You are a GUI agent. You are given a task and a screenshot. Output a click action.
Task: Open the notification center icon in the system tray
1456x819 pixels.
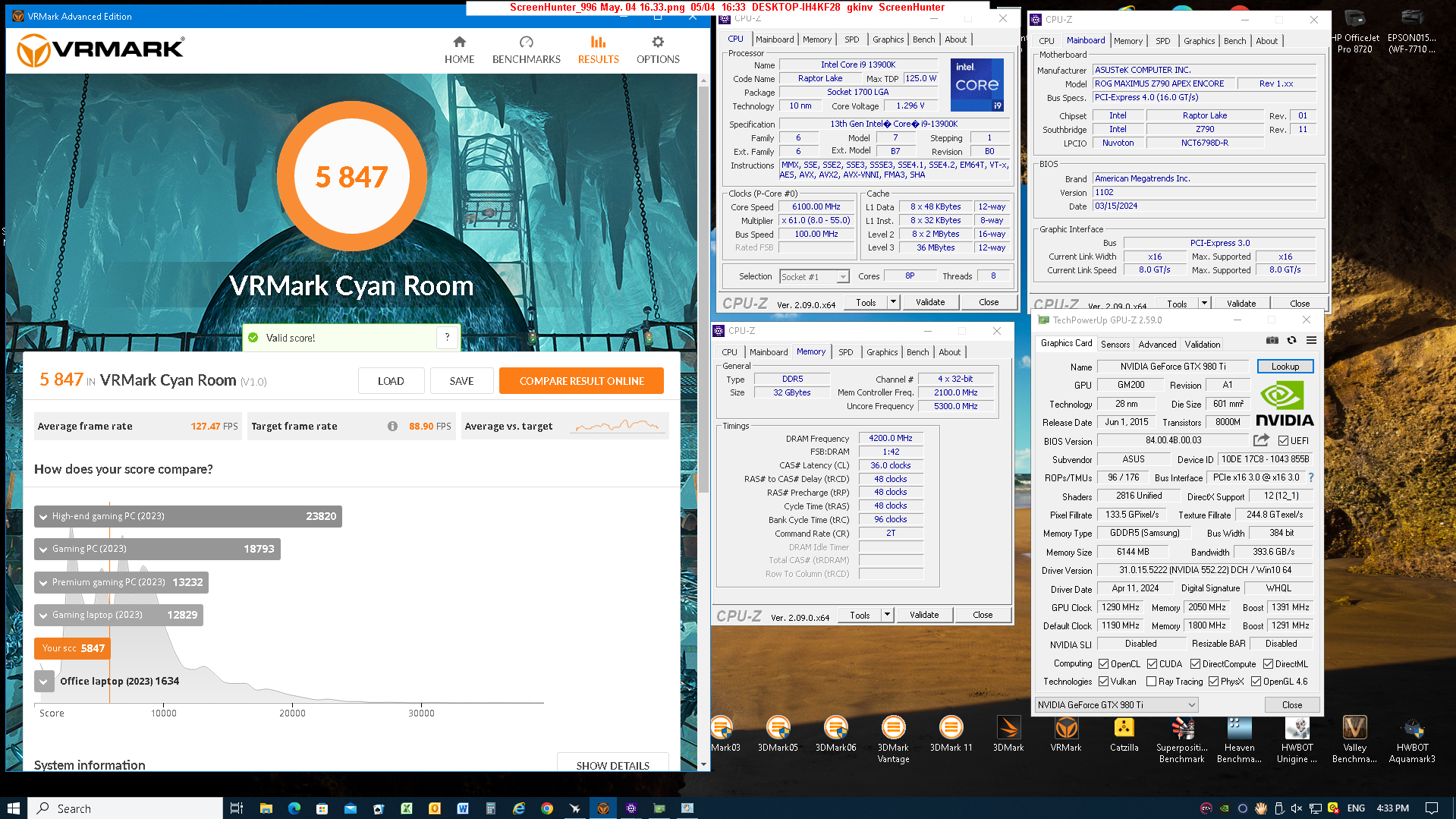1432,808
